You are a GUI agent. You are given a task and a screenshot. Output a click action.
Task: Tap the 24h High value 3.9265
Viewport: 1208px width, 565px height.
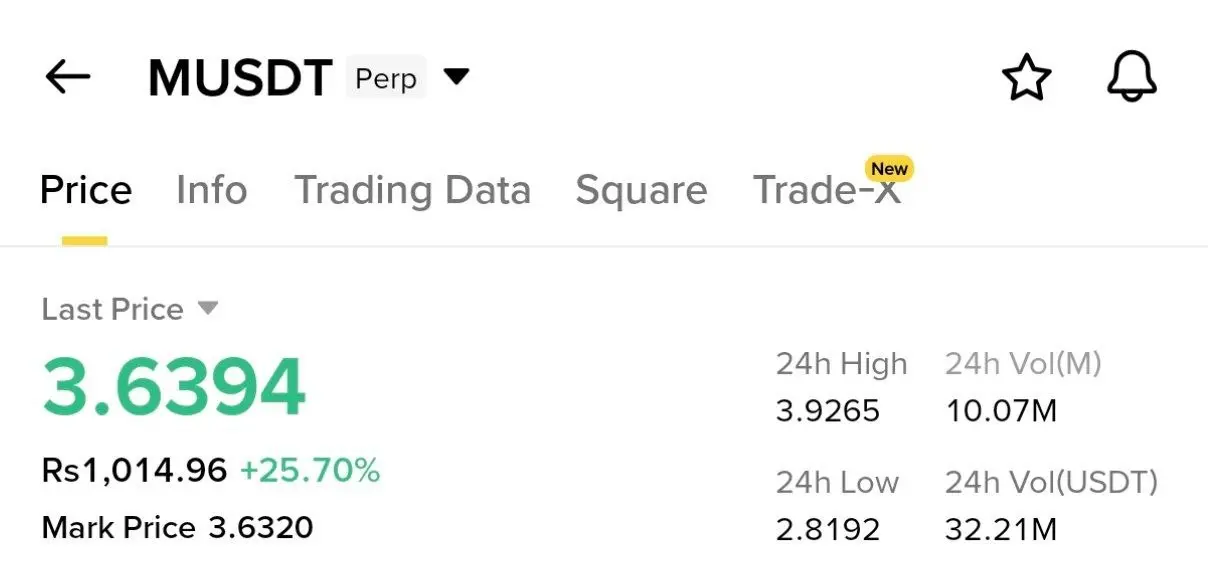(827, 411)
